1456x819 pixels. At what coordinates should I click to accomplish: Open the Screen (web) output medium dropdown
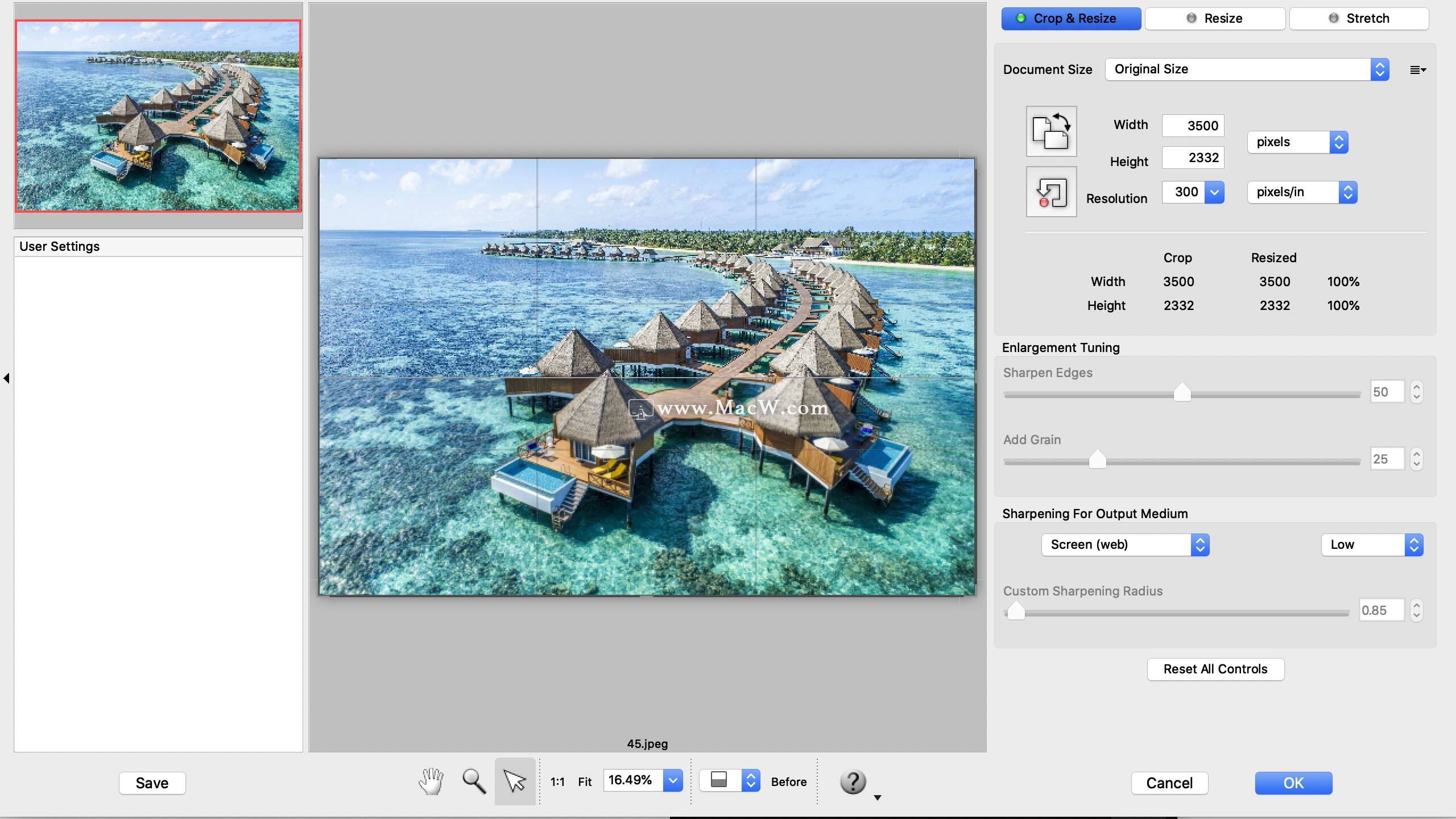pos(1125,545)
